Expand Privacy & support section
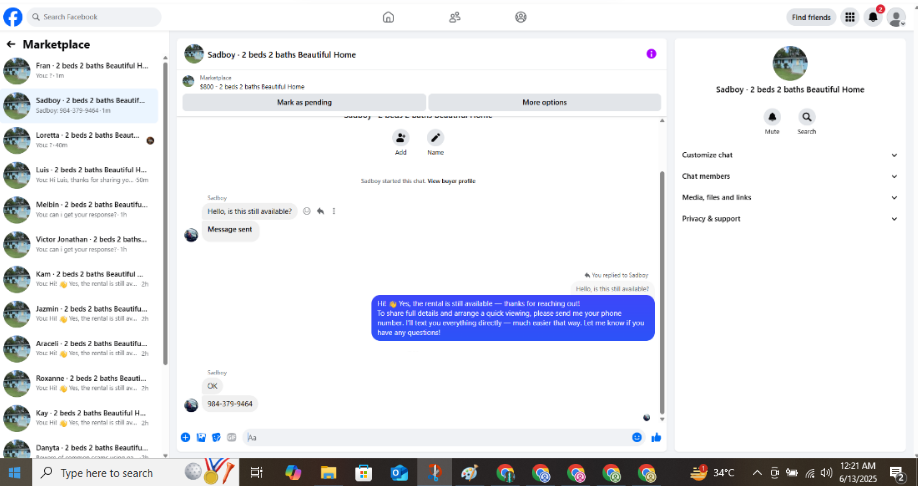Image resolution: width=918 pixels, height=486 pixels. point(789,218)
